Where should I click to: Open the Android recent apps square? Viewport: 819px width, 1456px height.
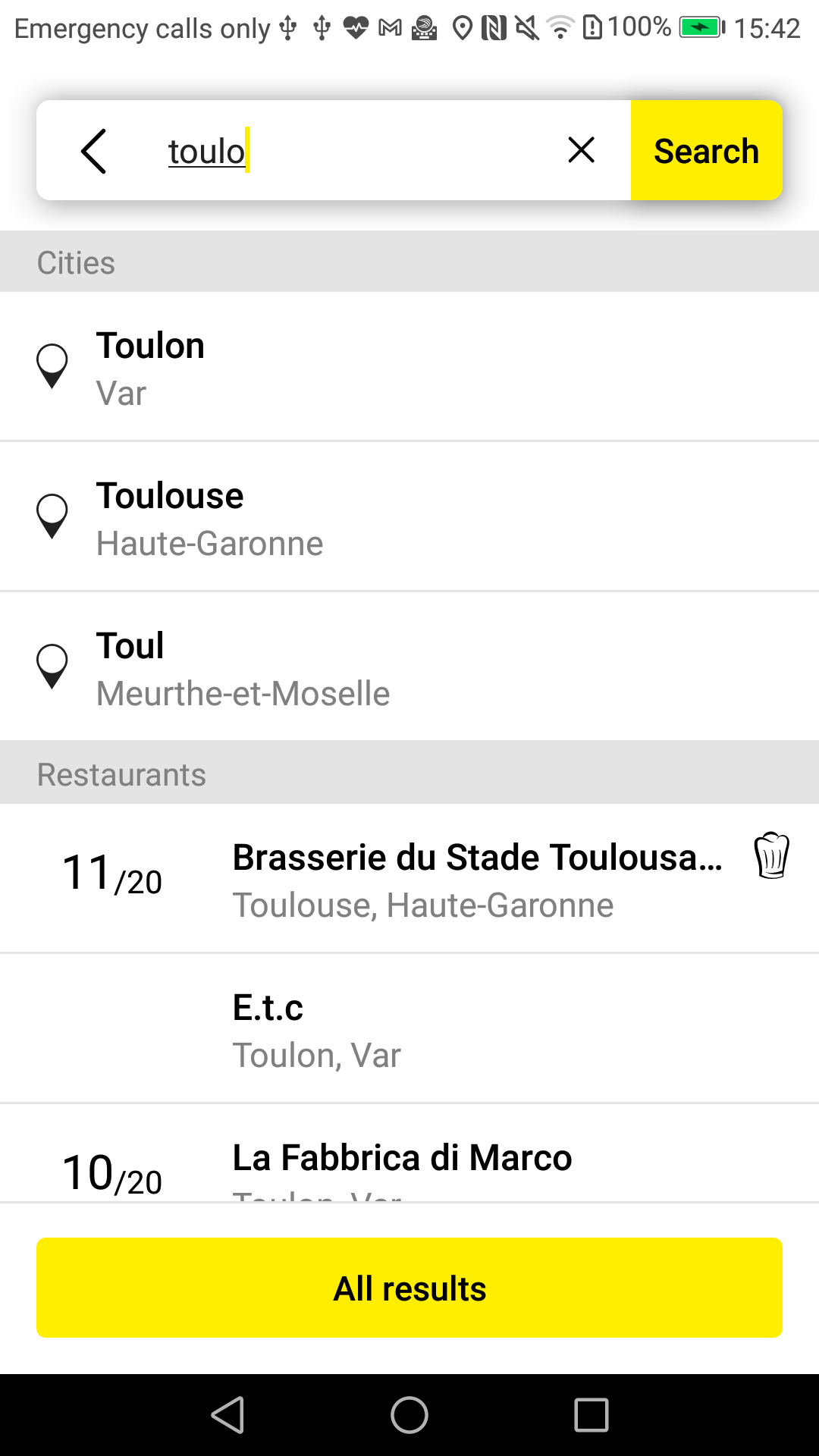(591, 1415)
